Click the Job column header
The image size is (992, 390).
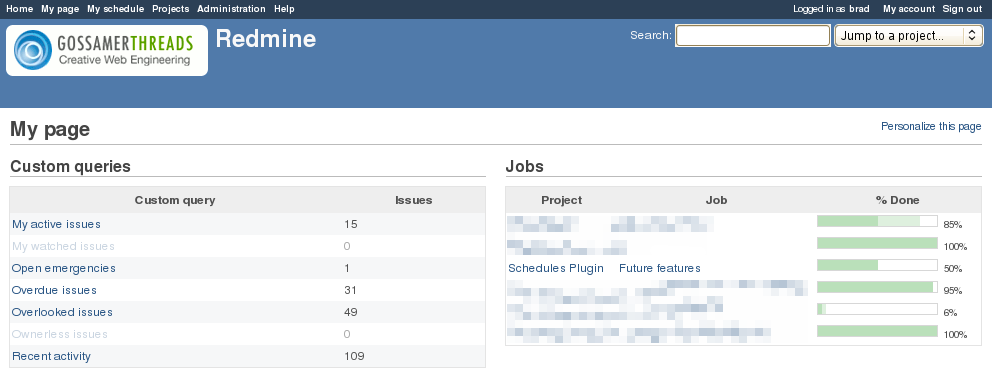point(717,200)
